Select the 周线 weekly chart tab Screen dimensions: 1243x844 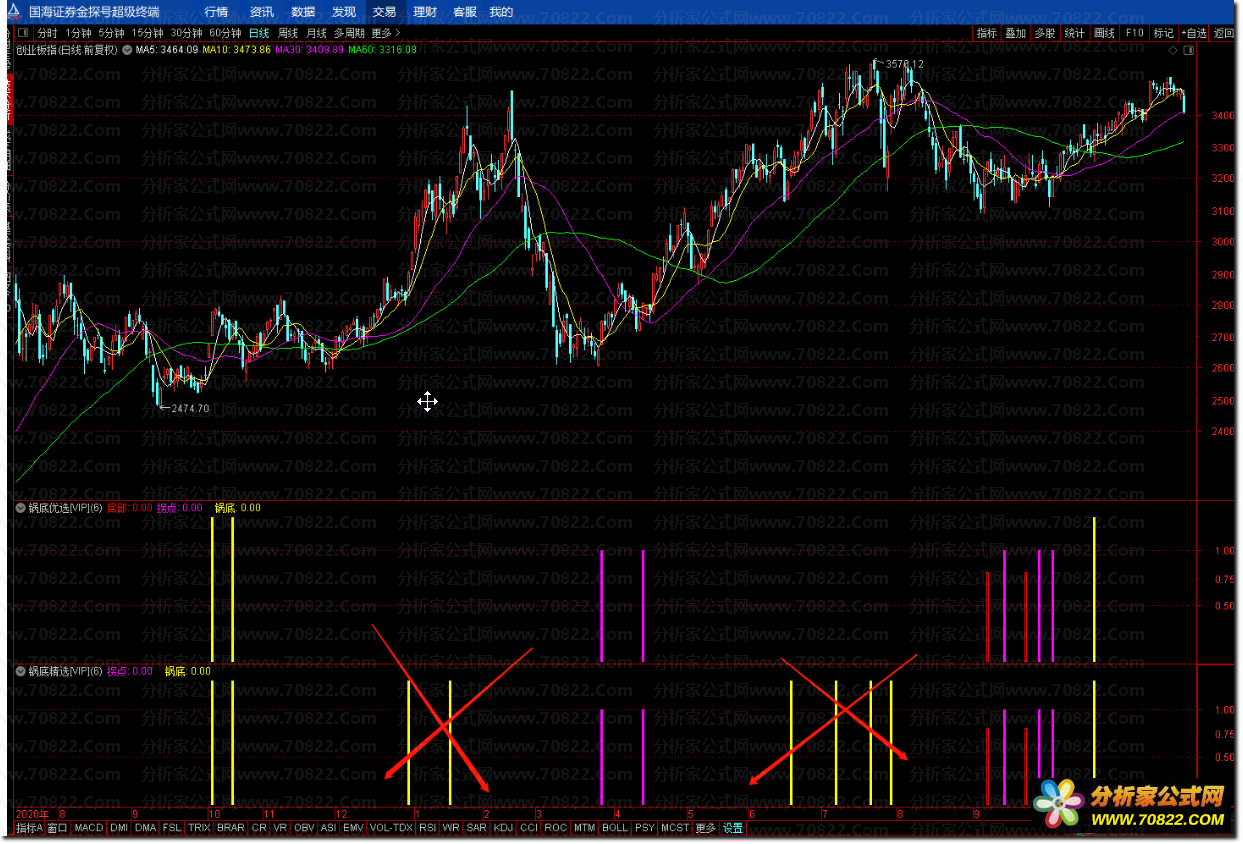pyautogui.click(x=288, y=32)
